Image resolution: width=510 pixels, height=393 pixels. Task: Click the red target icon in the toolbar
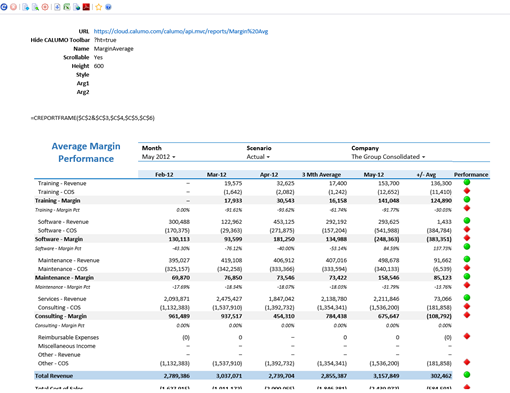(x=45, y=7)
